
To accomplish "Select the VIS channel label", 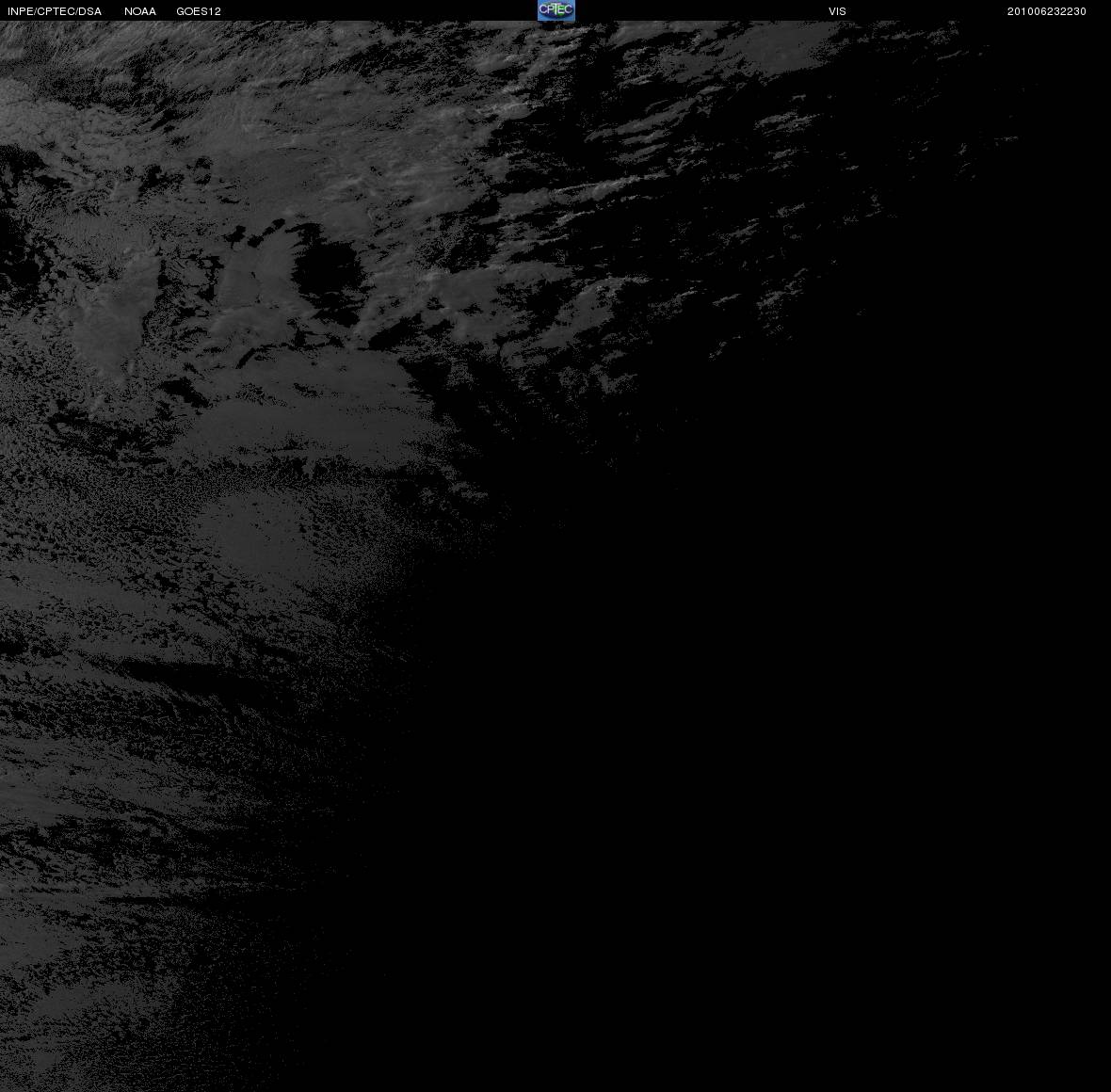I will point(837,11).
